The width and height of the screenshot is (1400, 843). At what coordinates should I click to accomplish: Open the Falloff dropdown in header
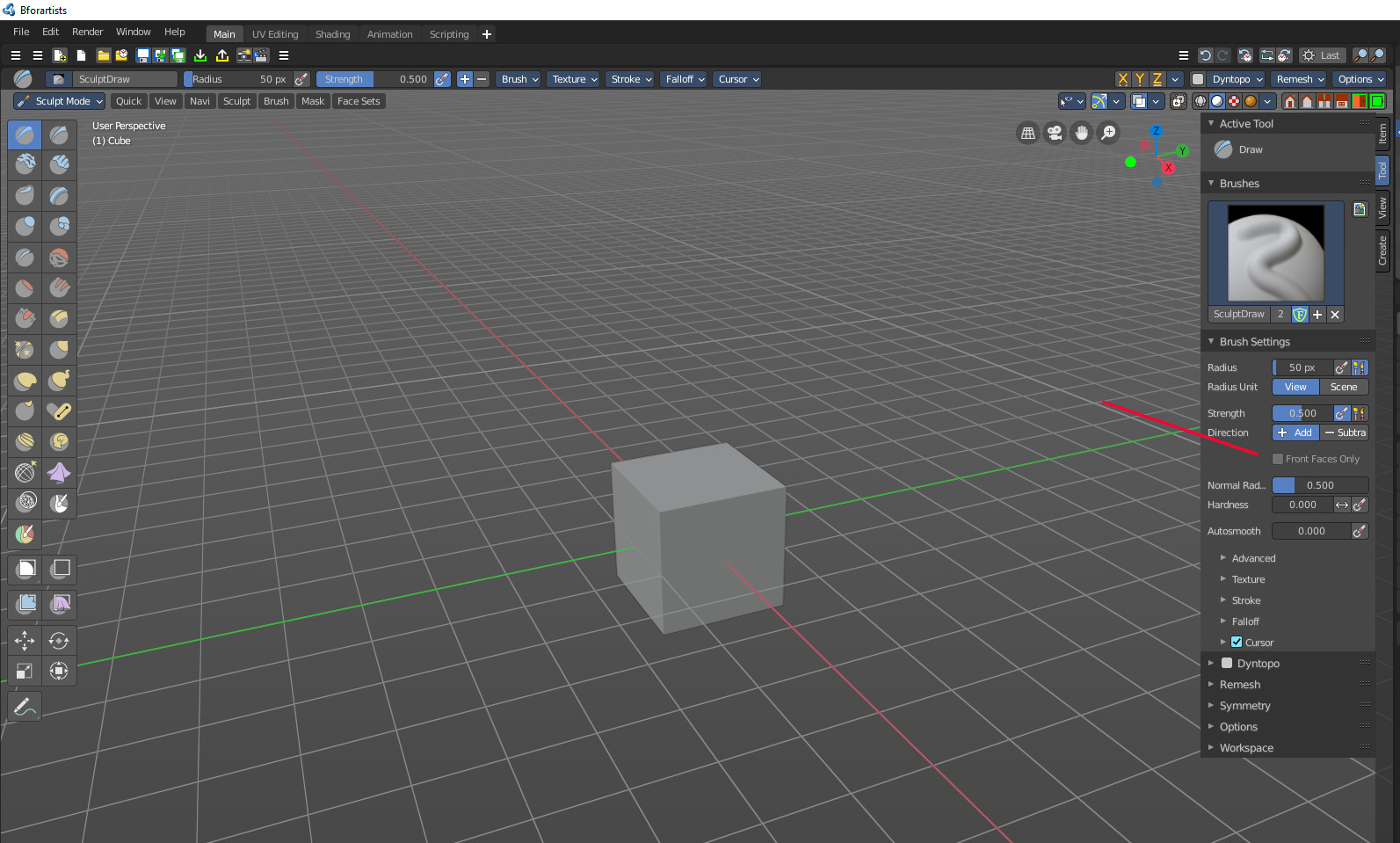click(x=685, y=79)
